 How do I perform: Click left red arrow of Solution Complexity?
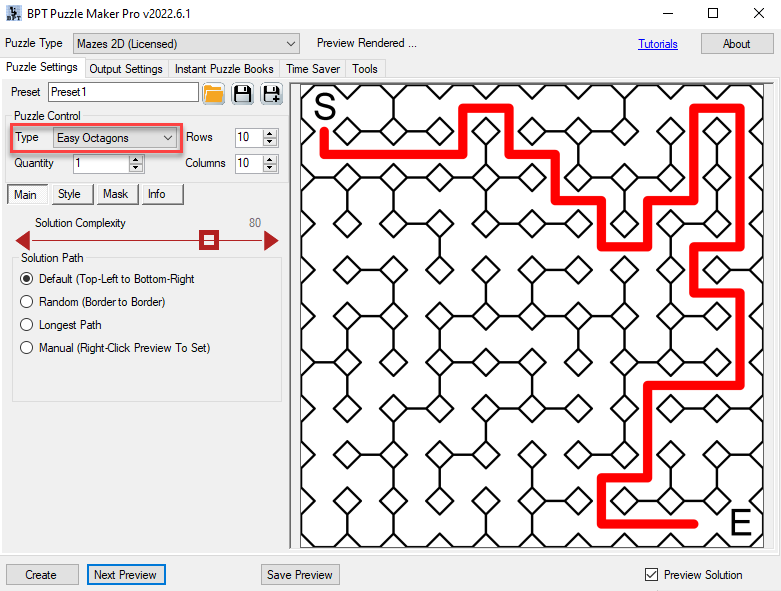[x=22, y=240]
